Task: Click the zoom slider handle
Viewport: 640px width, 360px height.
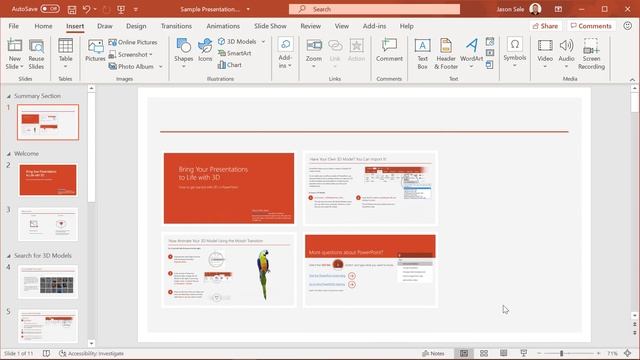Action: (561, 353)
